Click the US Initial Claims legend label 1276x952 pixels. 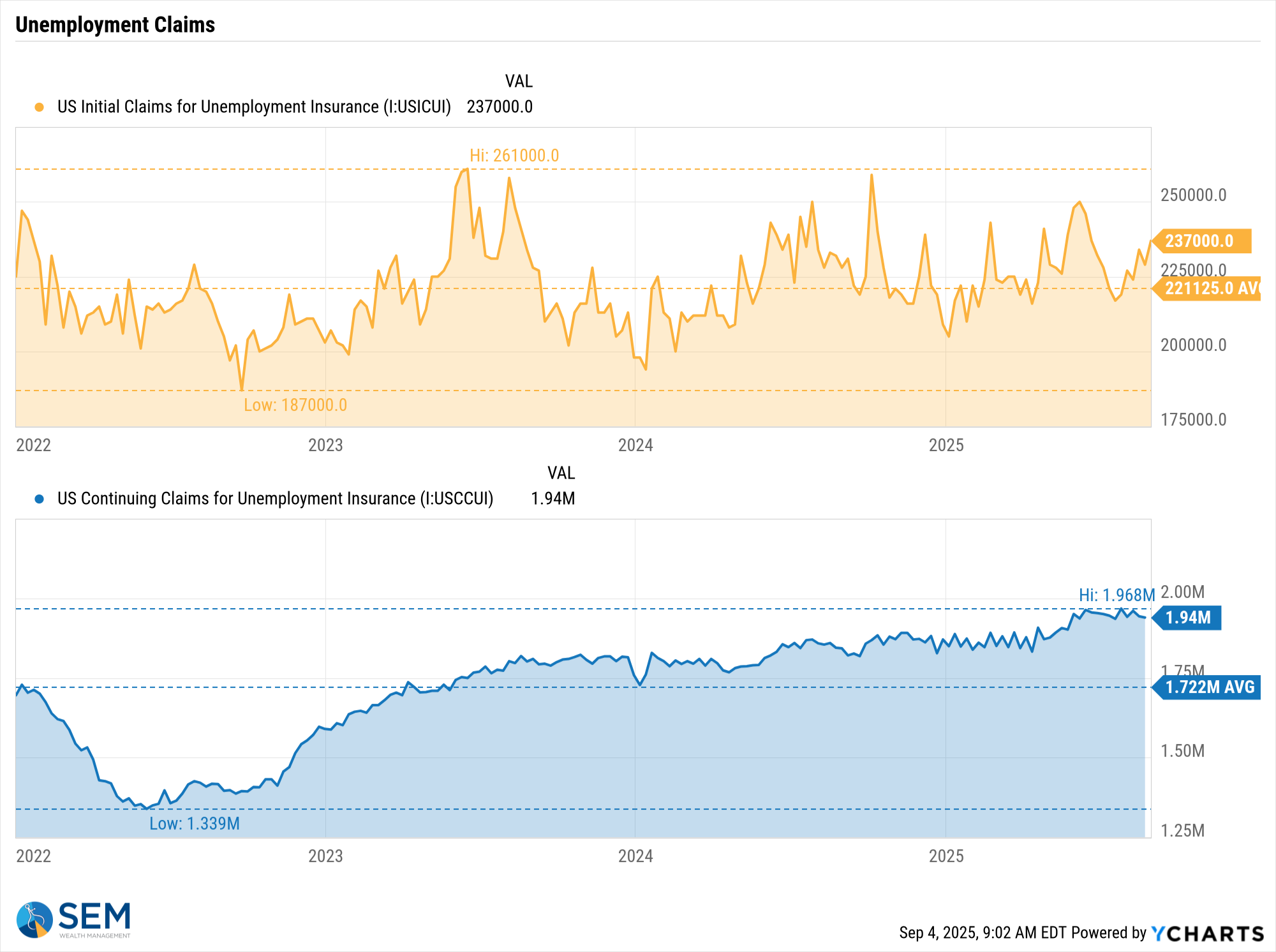pyautogui.click(x=254, y=107)
